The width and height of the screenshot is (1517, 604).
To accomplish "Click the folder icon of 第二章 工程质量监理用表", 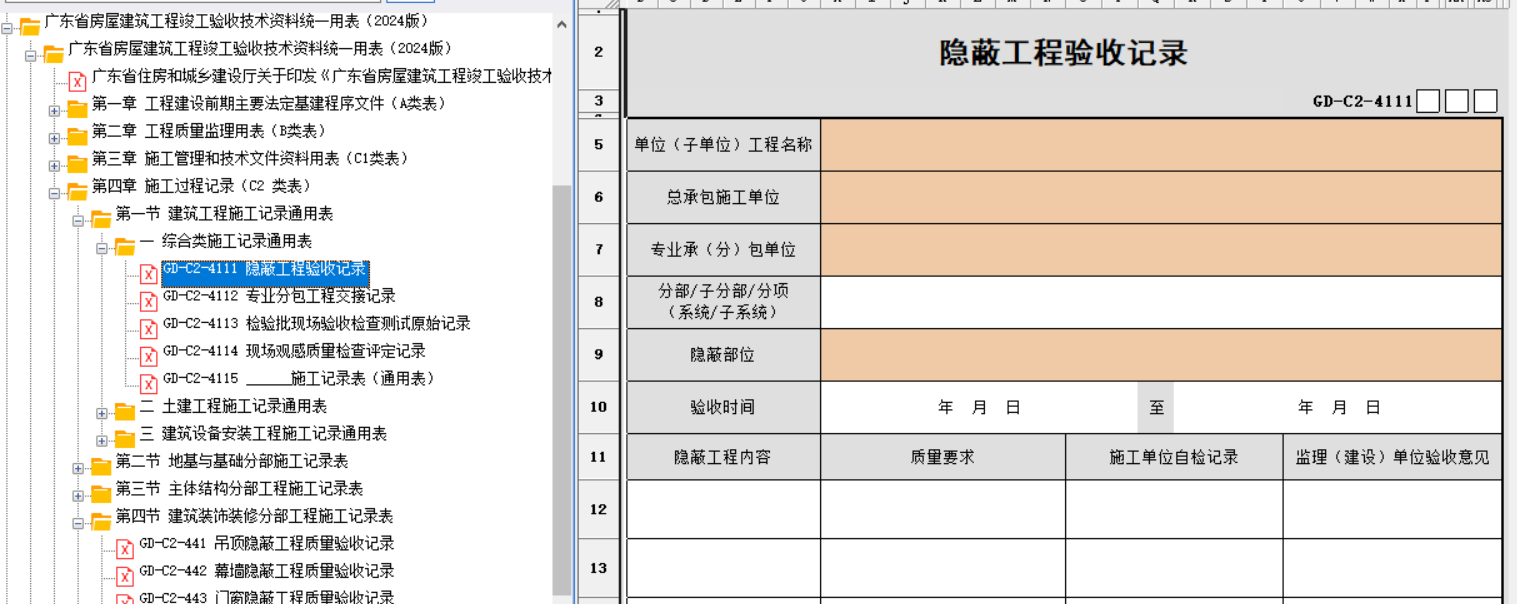I will coord(77,136).
